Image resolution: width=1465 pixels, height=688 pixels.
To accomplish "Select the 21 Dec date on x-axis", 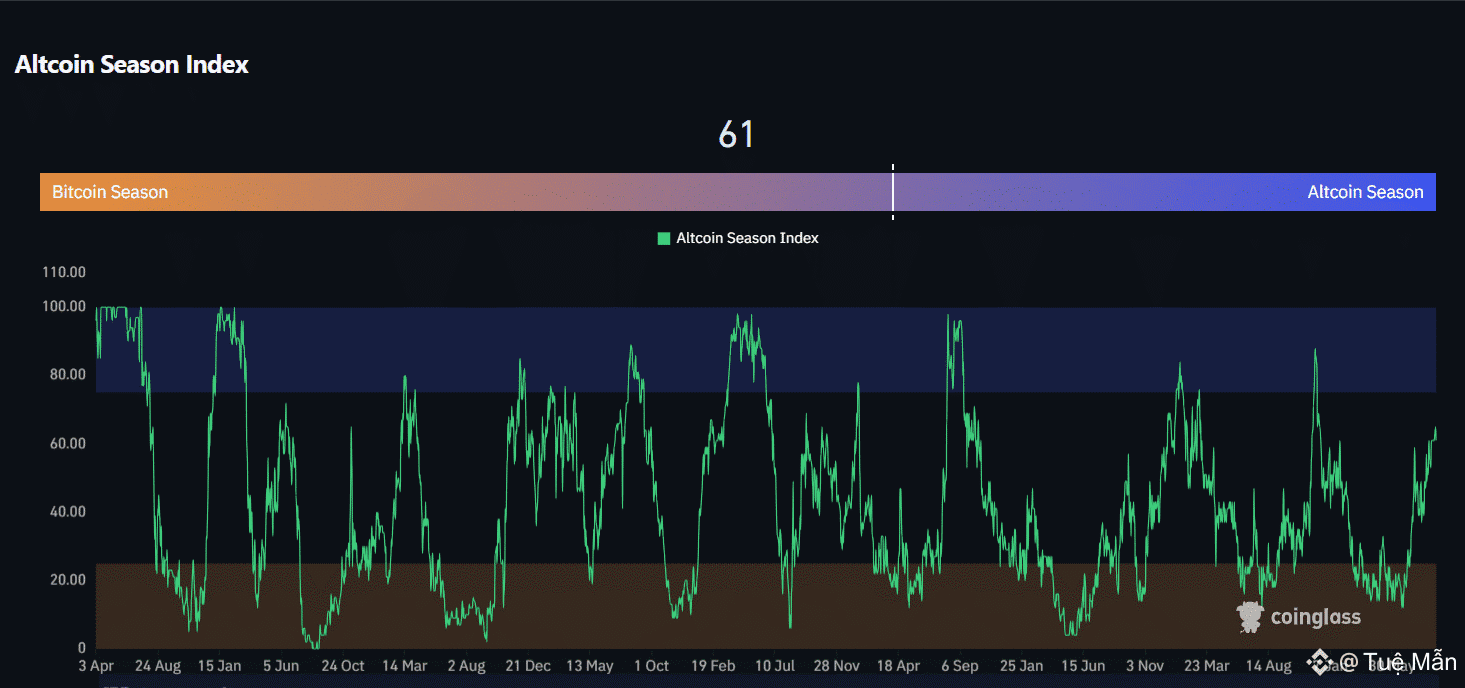I will 528,666.
